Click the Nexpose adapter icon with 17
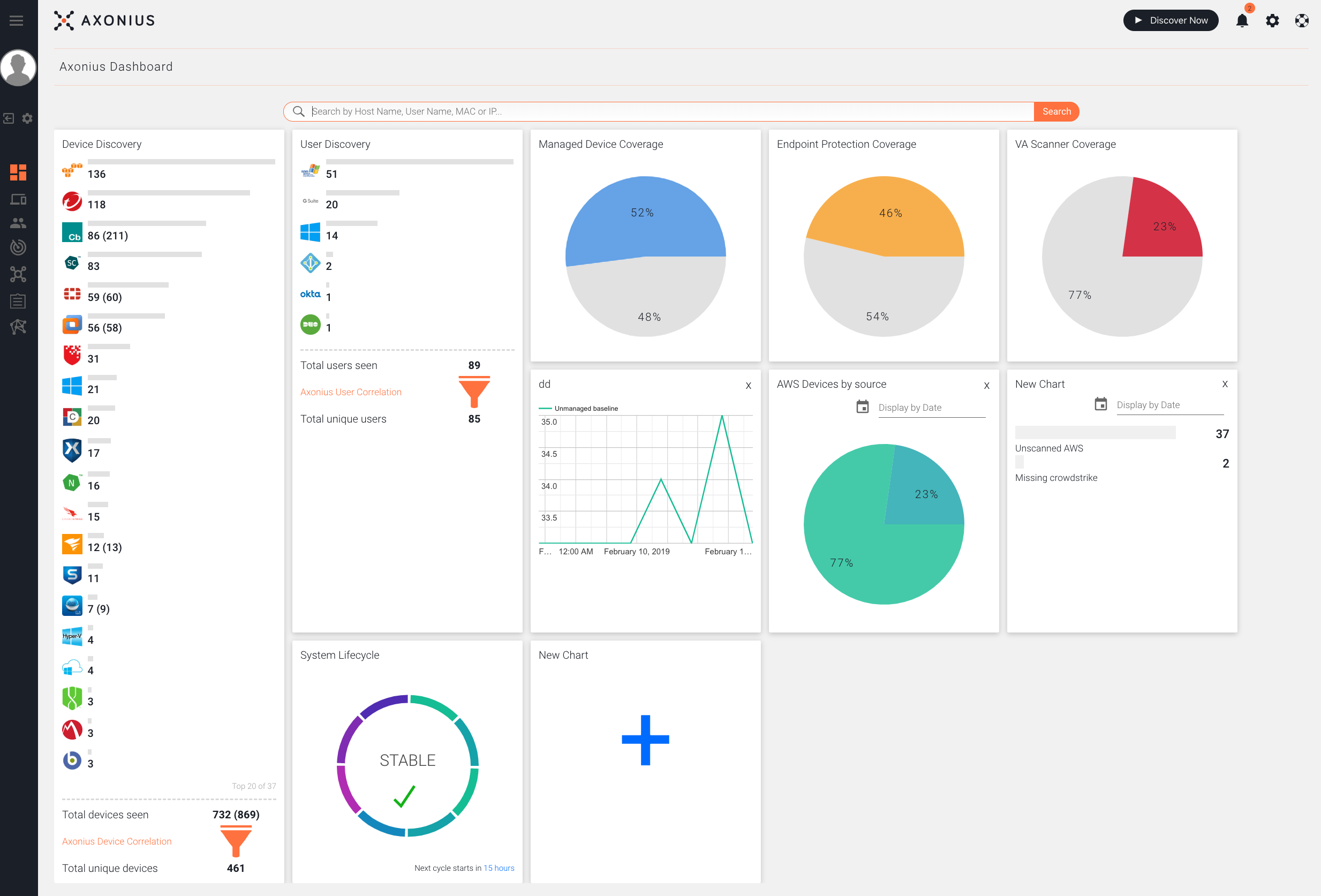The width and height of the screenshot is (1321, 896). pos(72,450)
